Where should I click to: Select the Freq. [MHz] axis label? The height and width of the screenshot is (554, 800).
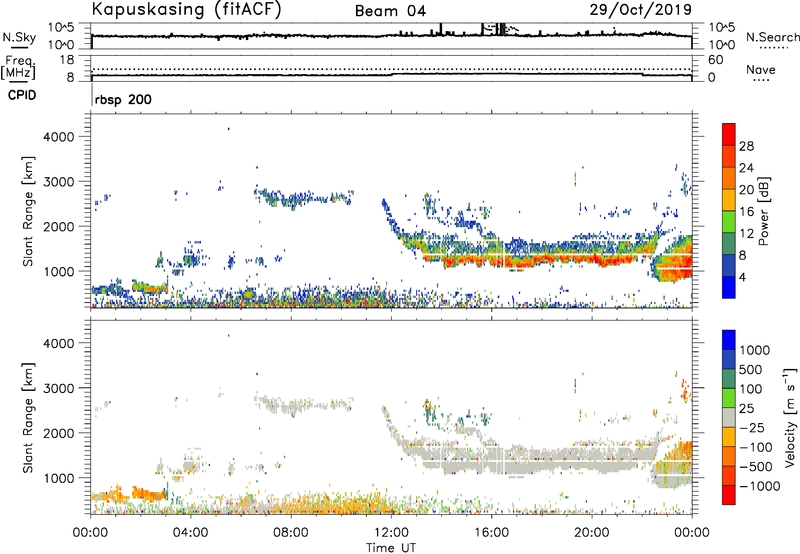tap(18, 68)
